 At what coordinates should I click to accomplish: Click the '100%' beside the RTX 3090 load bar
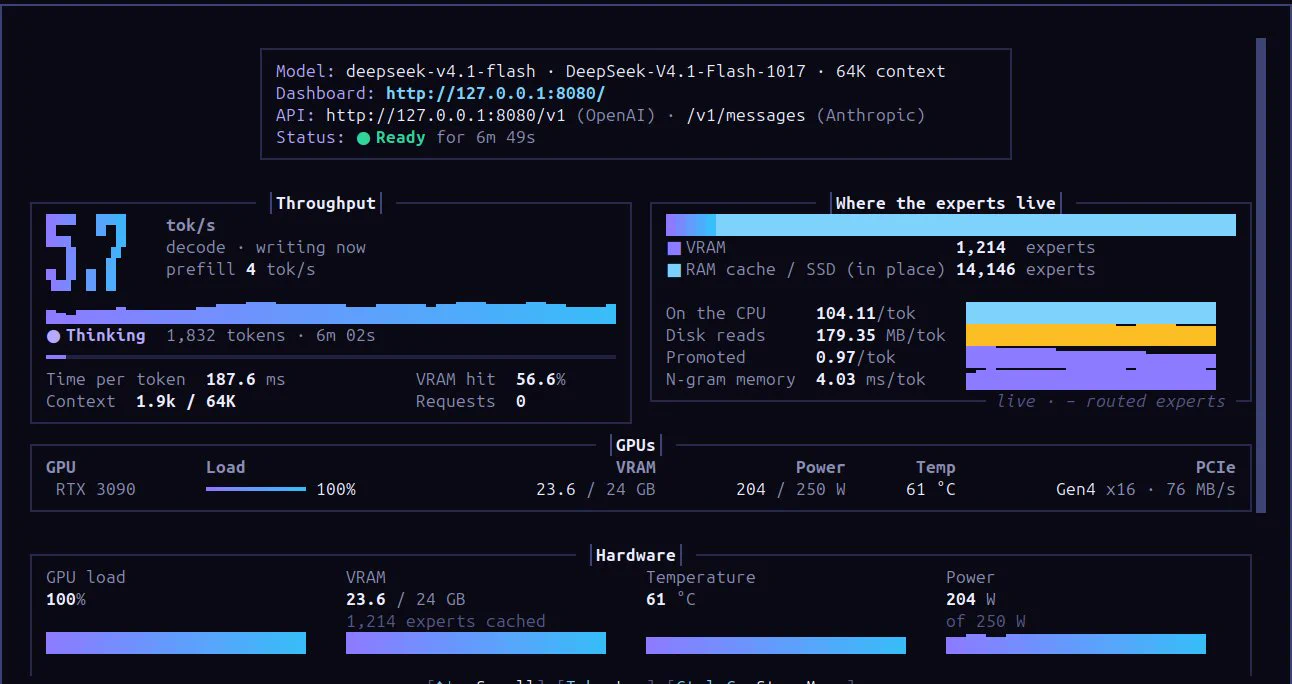point(336,489)
